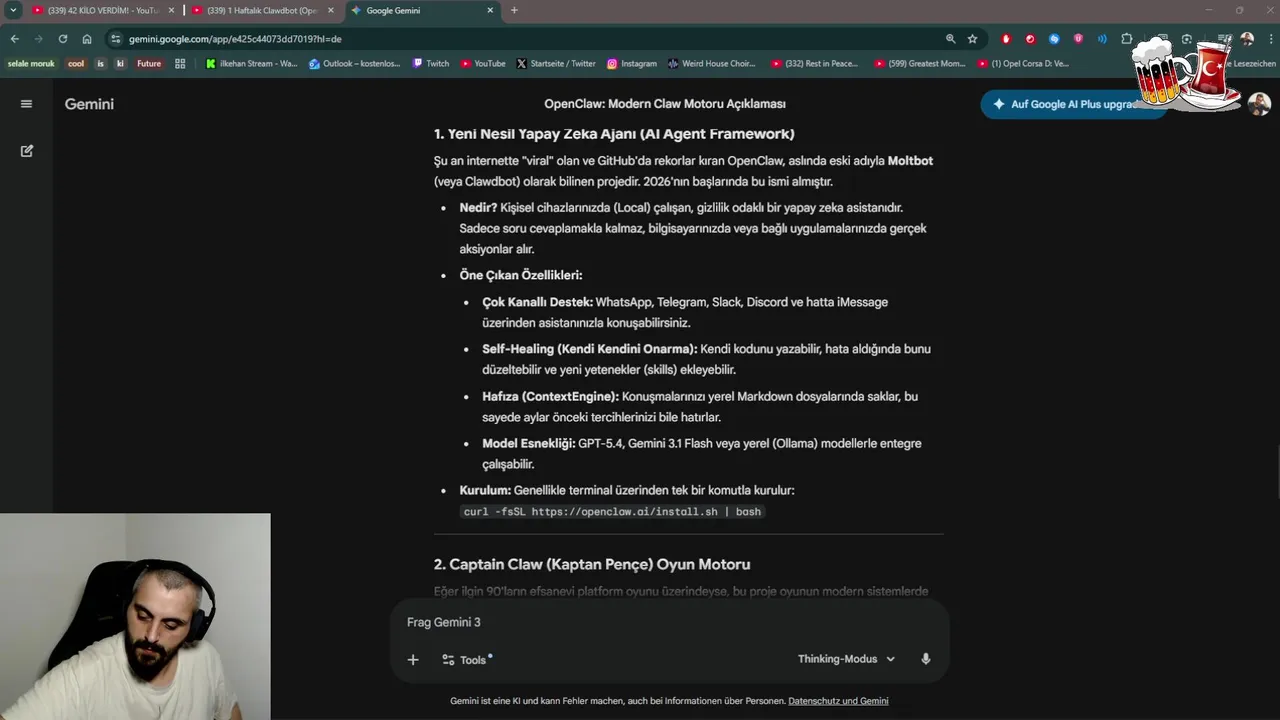The height and width of the screenshot is (720, 1280).
Task: Focus the prompt field containing 'Frag Gemini 3'
Action: tap(668, 622)
